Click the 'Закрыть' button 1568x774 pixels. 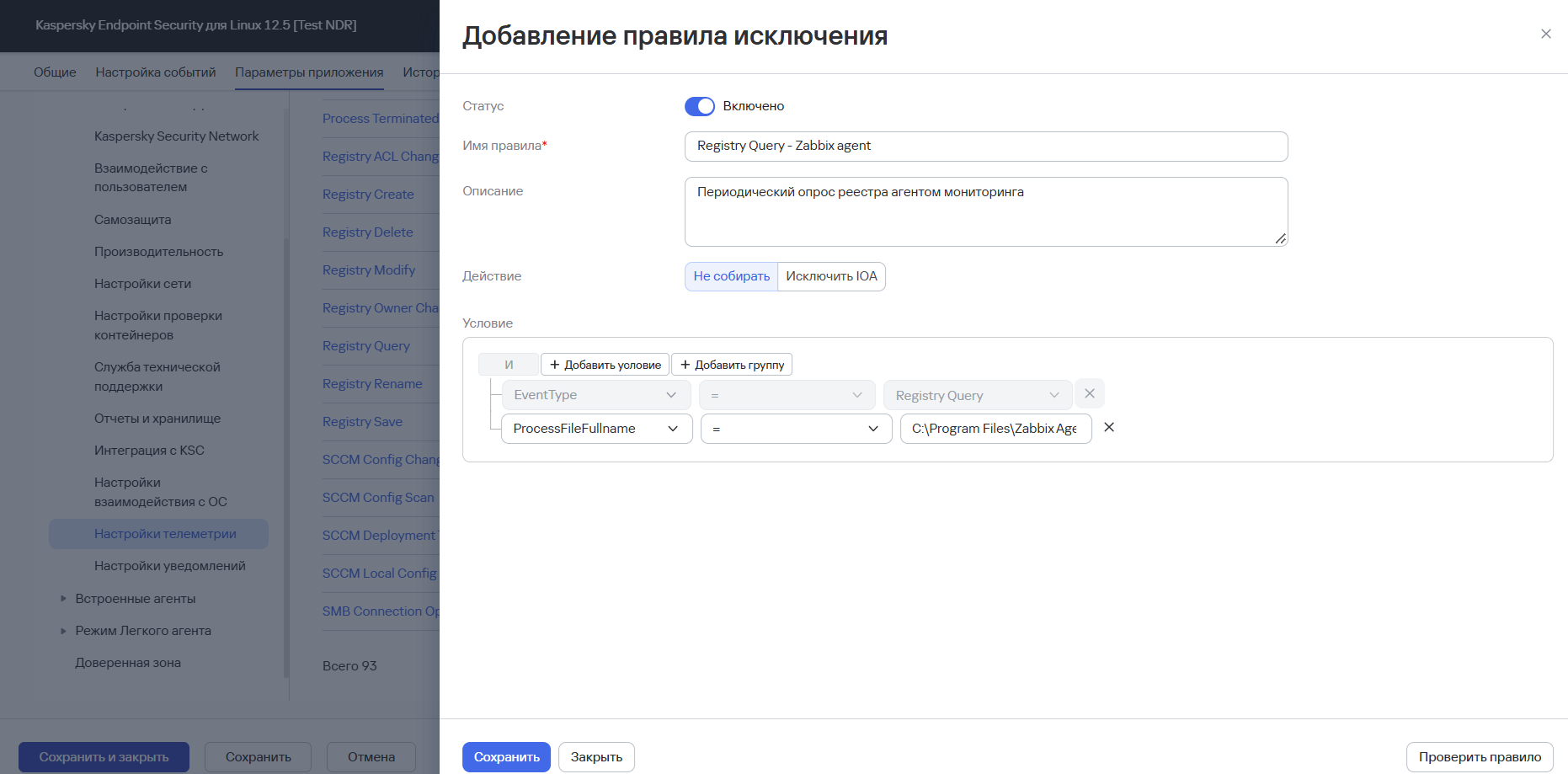tap(596, 757)
